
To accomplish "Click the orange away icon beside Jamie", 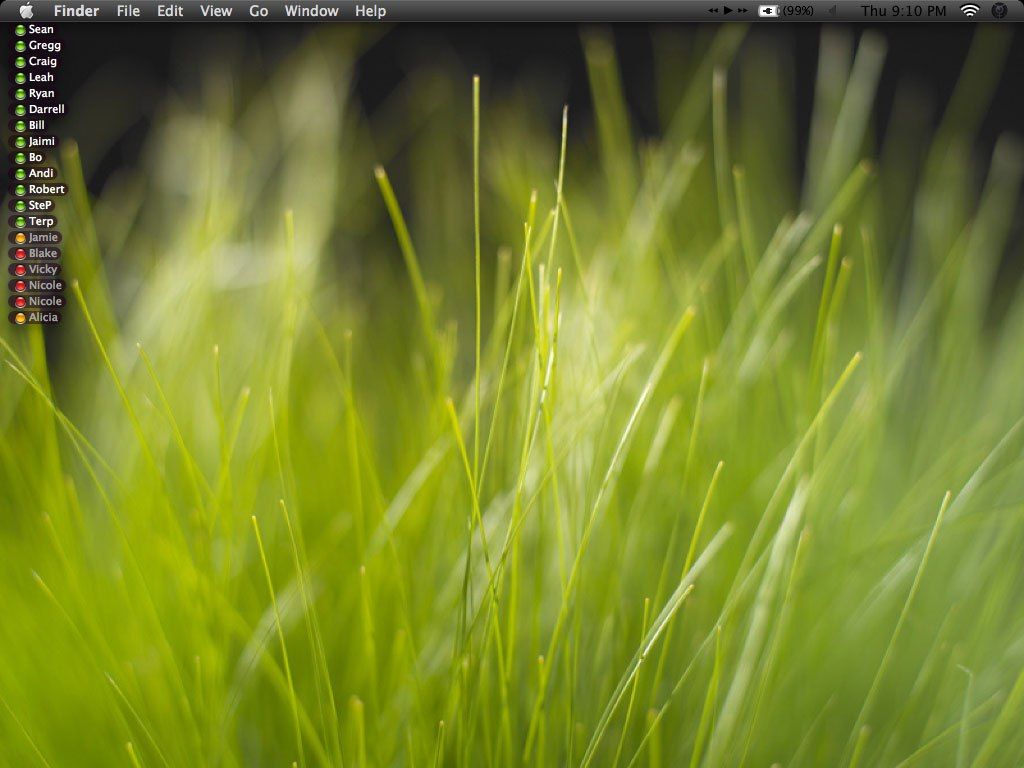I will click(20, 238).
